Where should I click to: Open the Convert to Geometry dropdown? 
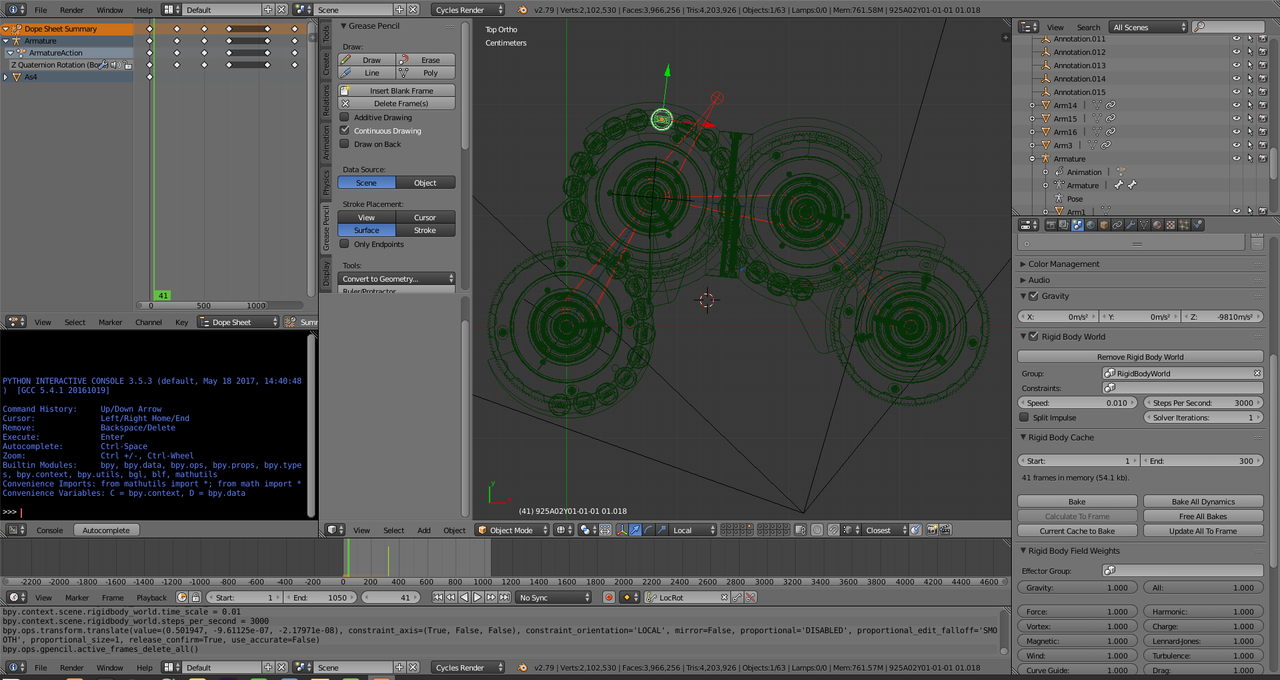tap(396, 278)
